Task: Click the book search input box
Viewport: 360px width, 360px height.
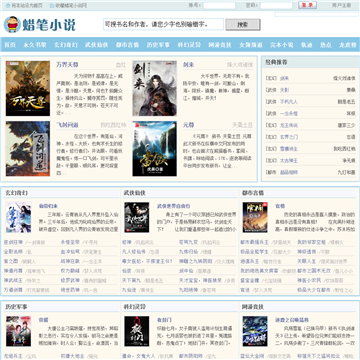Action: tap(163, 24)
